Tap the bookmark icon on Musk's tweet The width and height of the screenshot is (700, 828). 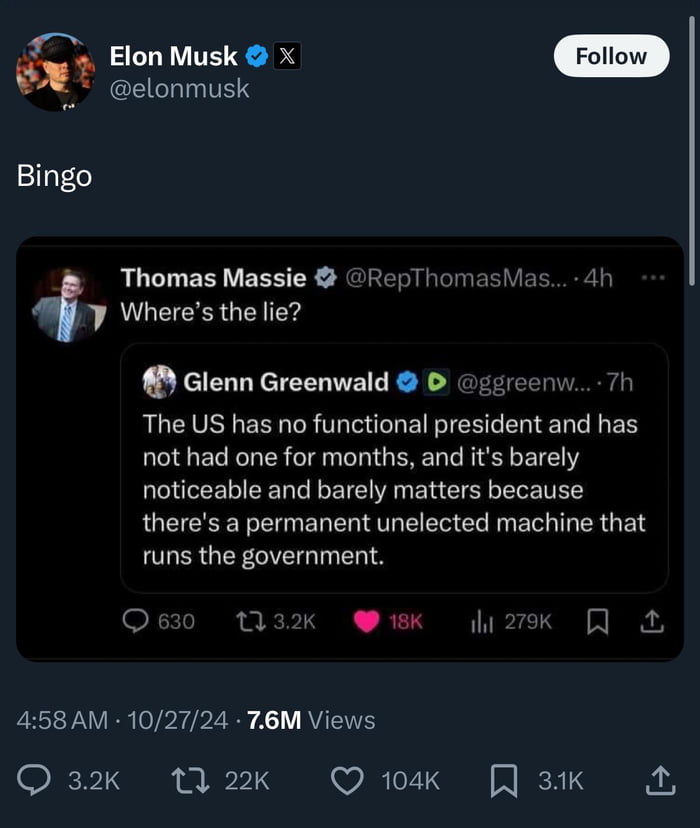(x=505, y=781)
